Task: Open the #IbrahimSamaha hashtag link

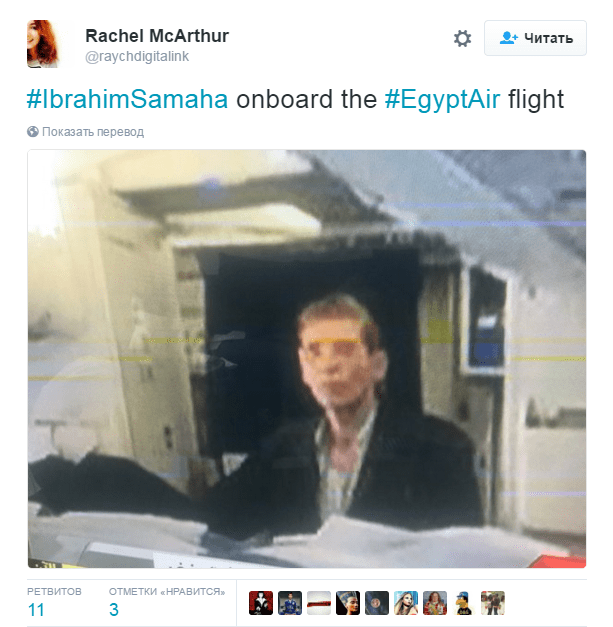Action: pyautogui.click(x=127, y=99)
